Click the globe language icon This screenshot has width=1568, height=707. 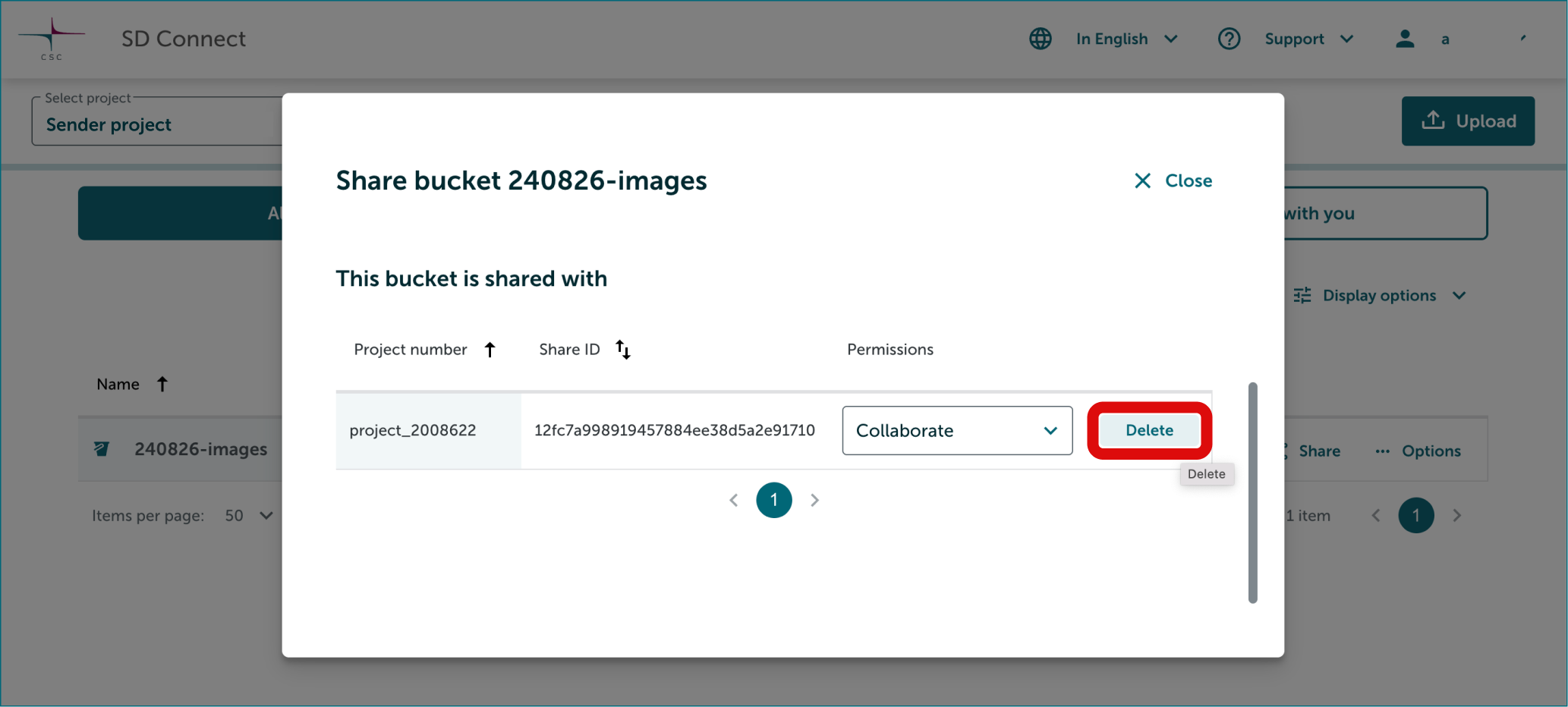(x=1041, y=39)
